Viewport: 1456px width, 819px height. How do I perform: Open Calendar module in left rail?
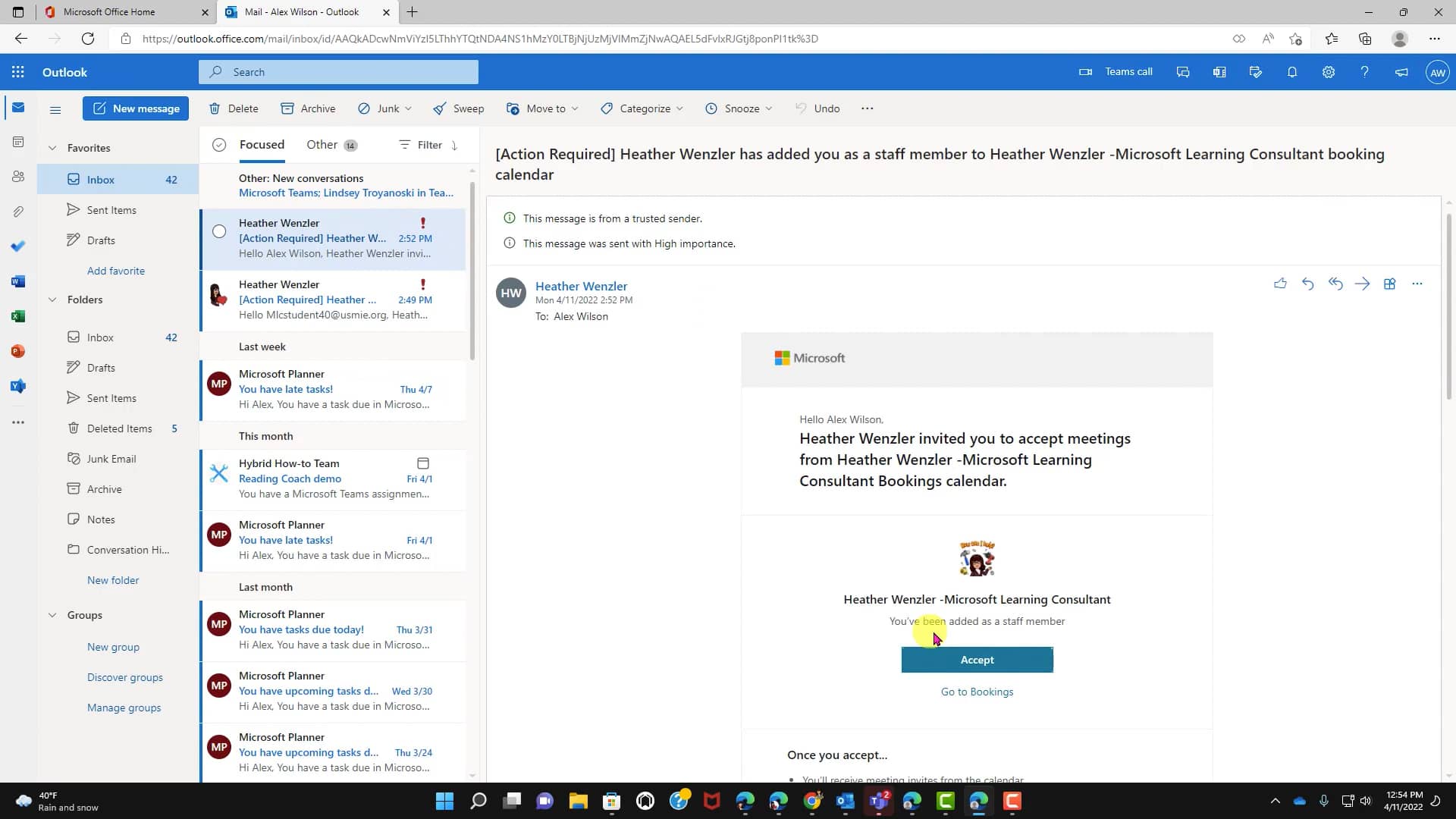point(18,142)
